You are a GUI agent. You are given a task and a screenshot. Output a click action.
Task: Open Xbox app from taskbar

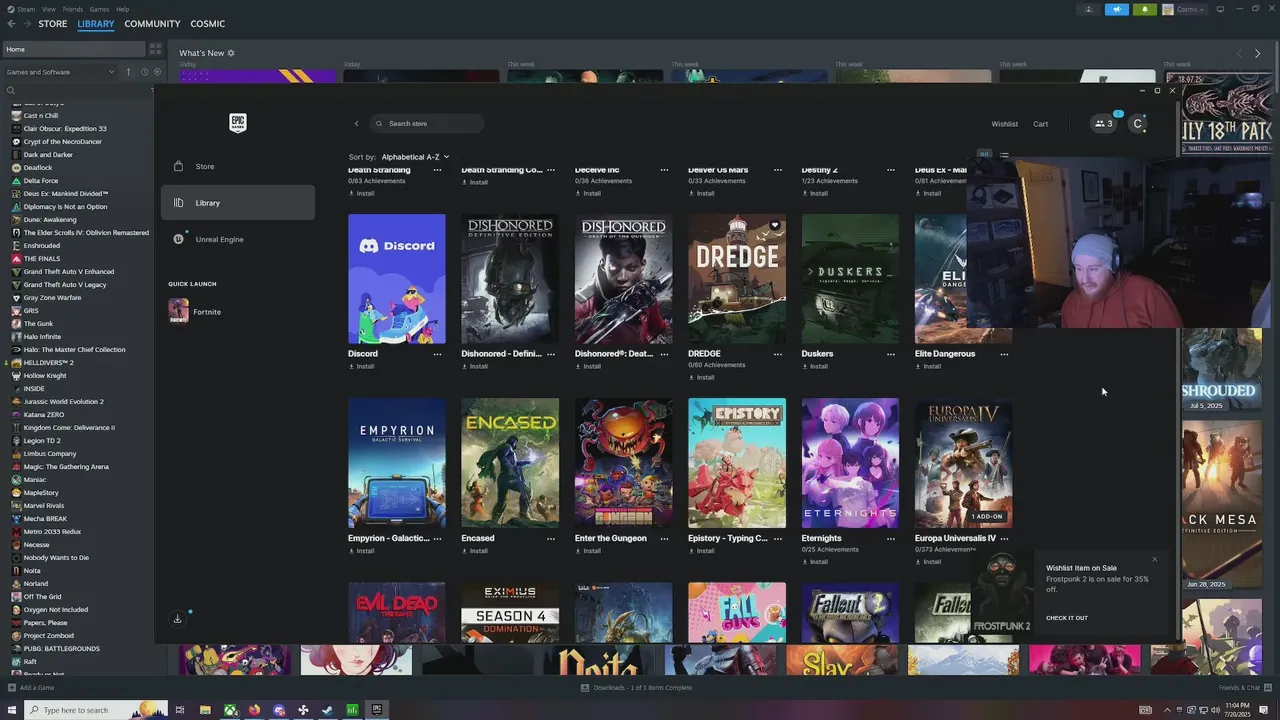[x=230, y=710]
